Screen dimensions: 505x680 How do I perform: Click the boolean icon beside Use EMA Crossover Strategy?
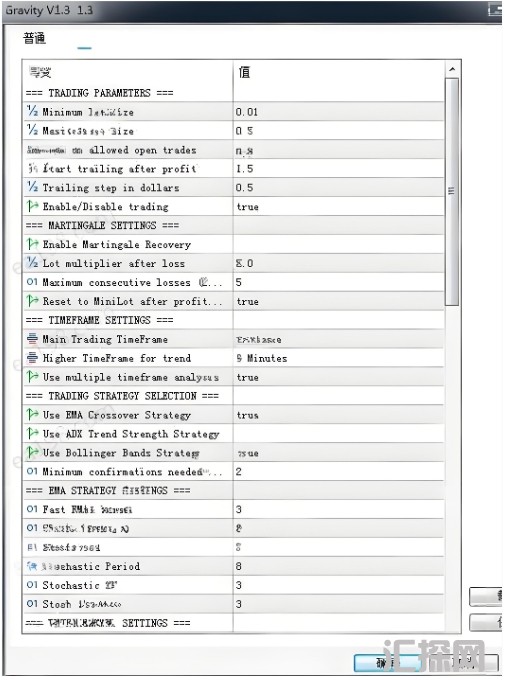pyautogui.click(x=33, y=414)
